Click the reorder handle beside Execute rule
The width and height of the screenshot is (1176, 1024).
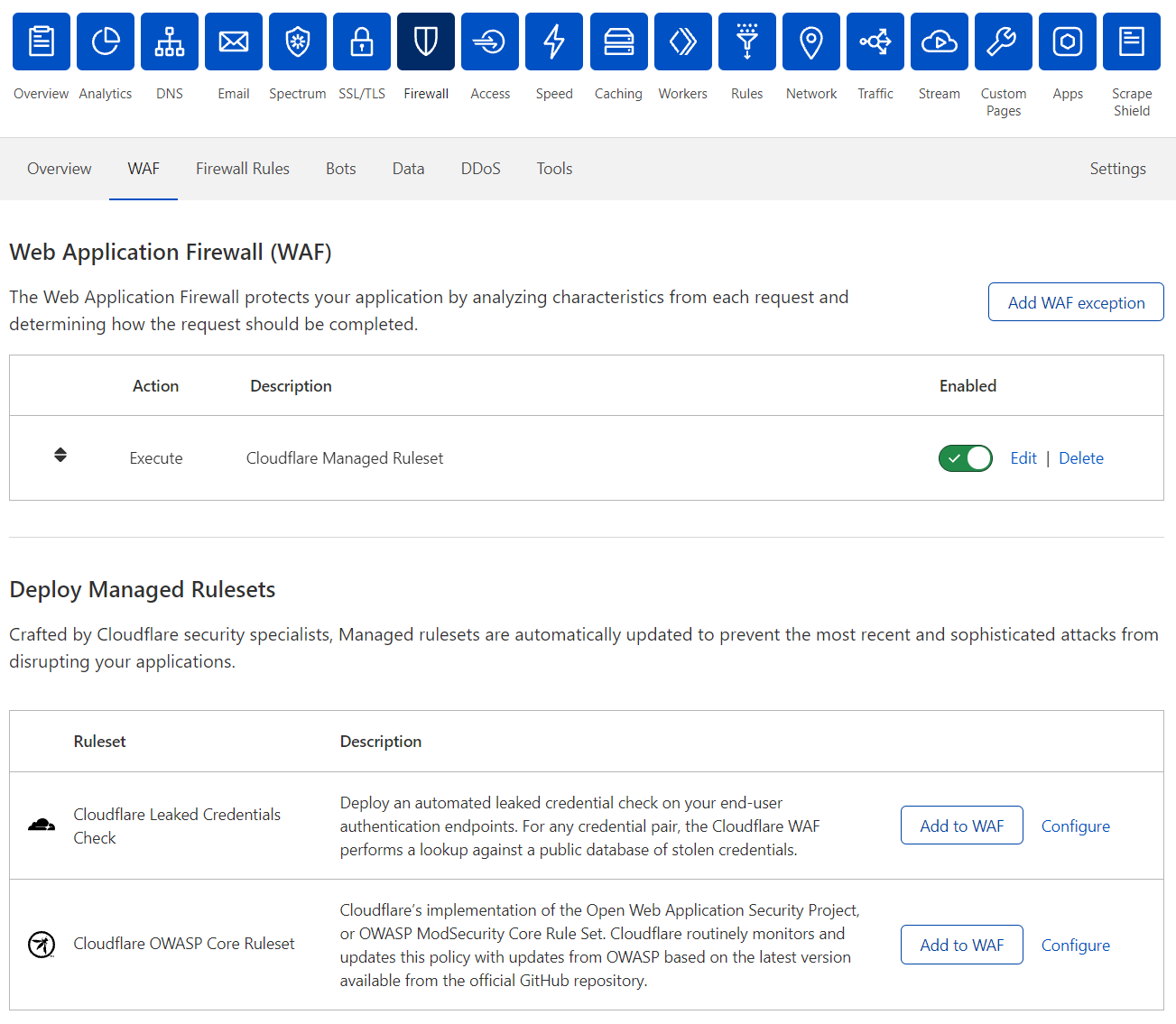[60, 456]
